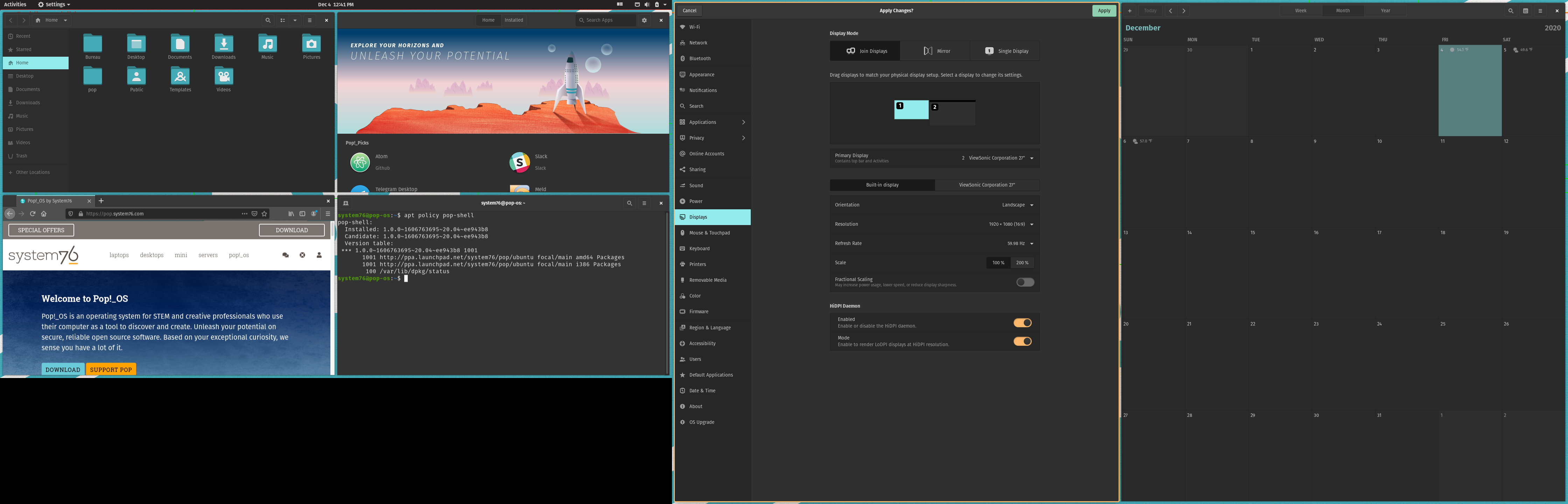
Task: Click the Search Apps field
Action: pos(605,20)
